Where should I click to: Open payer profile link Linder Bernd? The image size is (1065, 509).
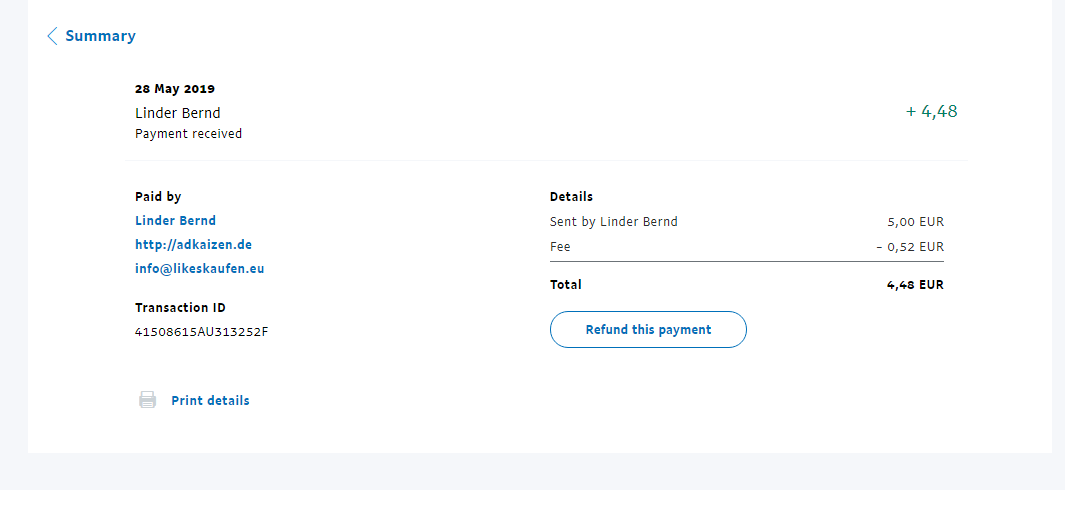pyautogui.click(x=175, y=220)
